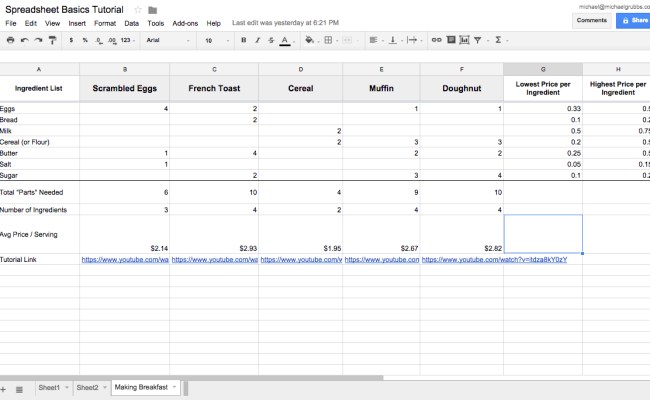The height and width of the screenshot is (400, 650).
Task: Click the blue Share button
Action: [x=633, y=20]
